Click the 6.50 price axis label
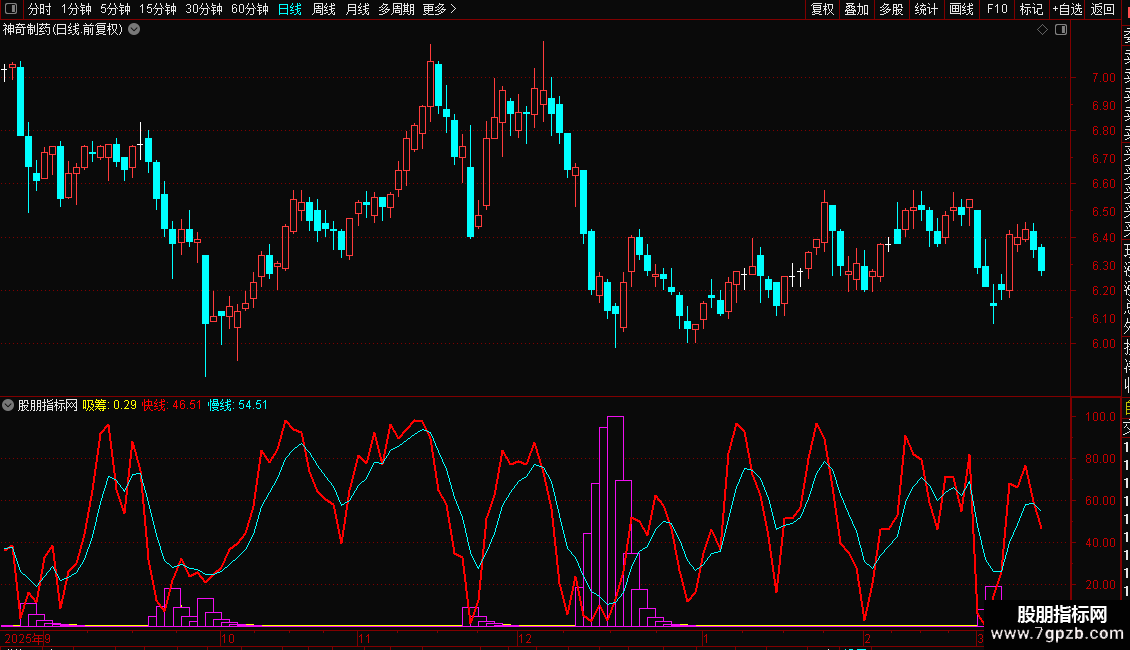 click(1103, 212)
